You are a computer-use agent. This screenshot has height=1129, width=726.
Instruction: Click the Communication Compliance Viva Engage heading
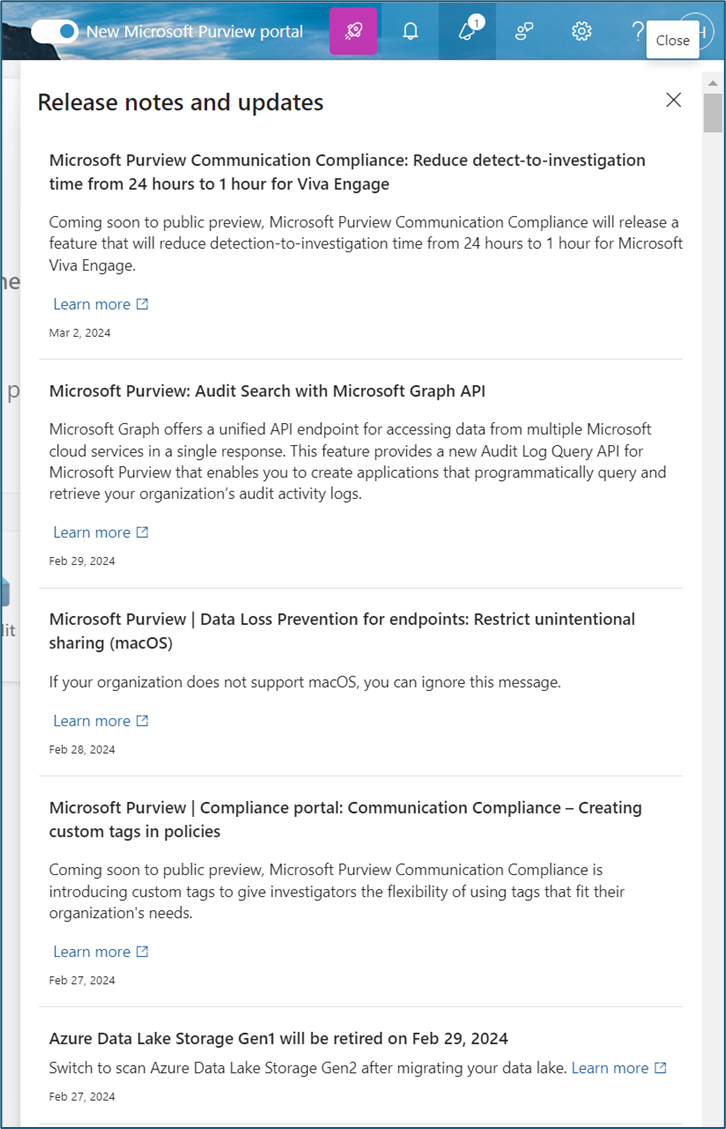pos(347,172)
